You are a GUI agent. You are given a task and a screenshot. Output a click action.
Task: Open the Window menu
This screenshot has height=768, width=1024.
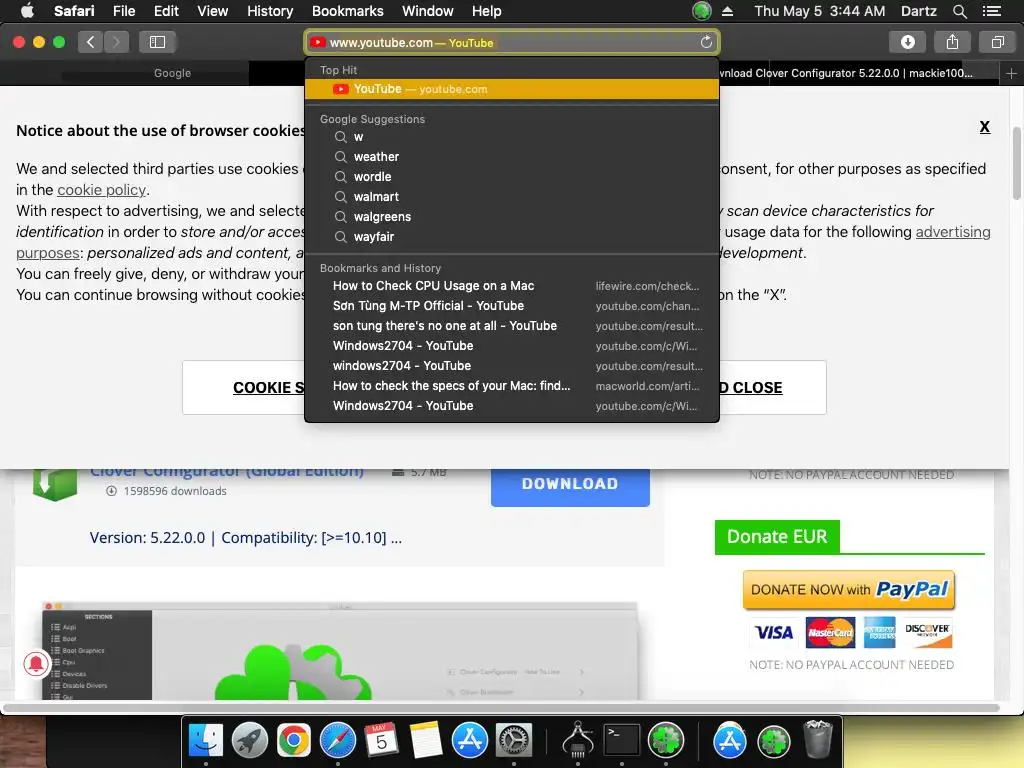pyautogui.click(x=427, y=11)
